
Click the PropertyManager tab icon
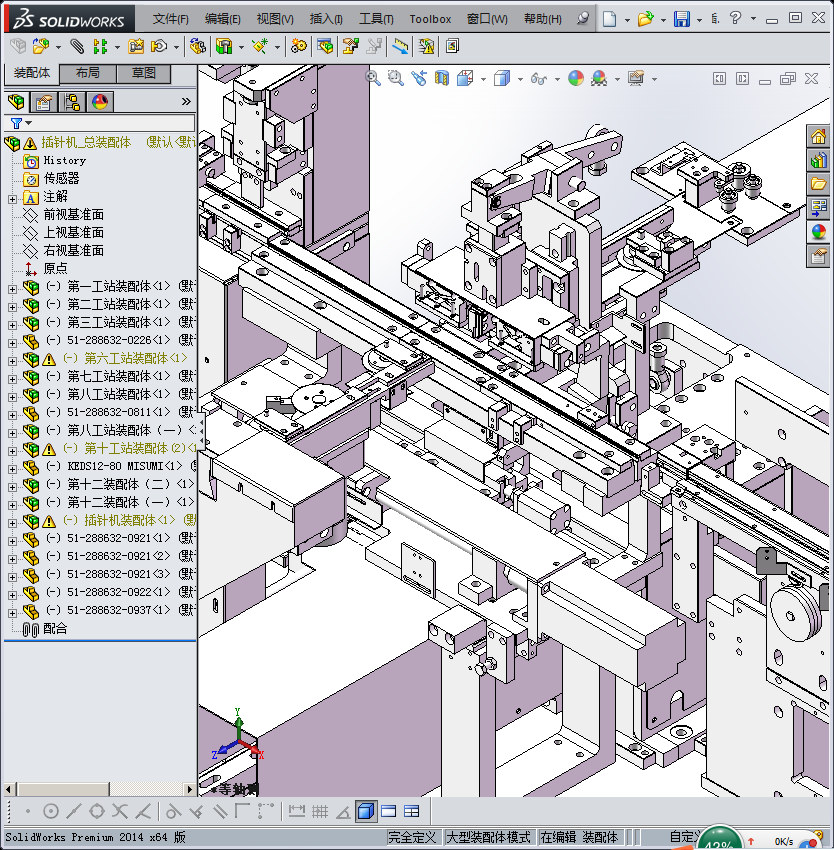pos(44,102)
